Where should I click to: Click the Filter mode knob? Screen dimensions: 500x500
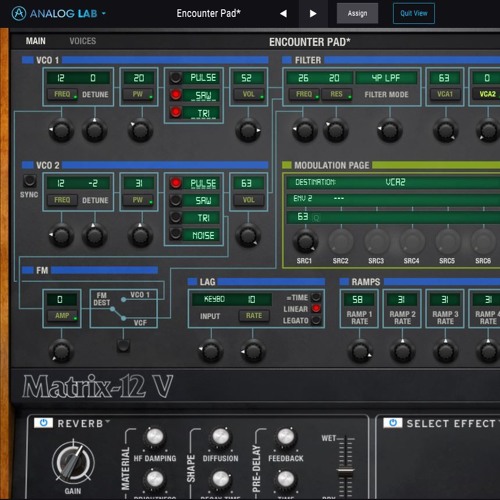coord(389,130)
